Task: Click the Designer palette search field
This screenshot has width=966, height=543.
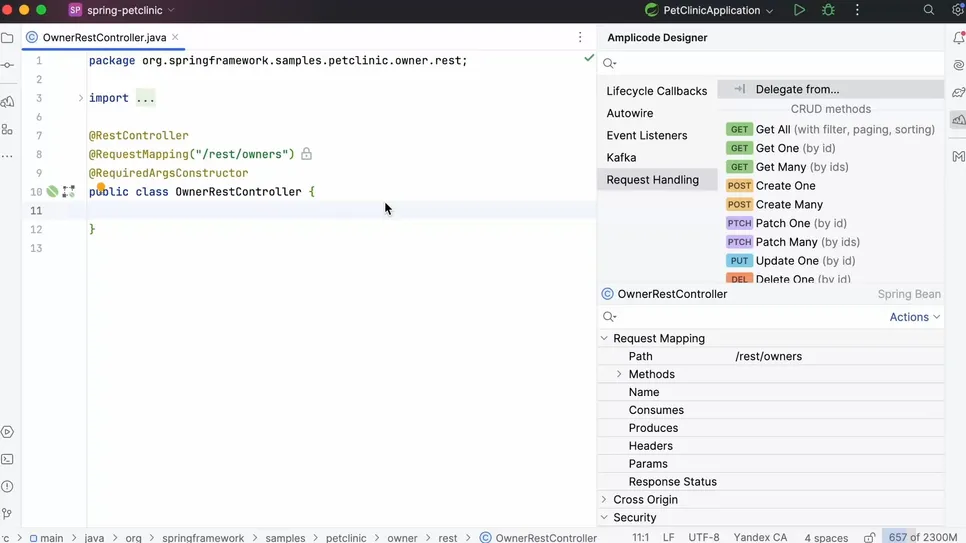Action: (x=770, y=63)
